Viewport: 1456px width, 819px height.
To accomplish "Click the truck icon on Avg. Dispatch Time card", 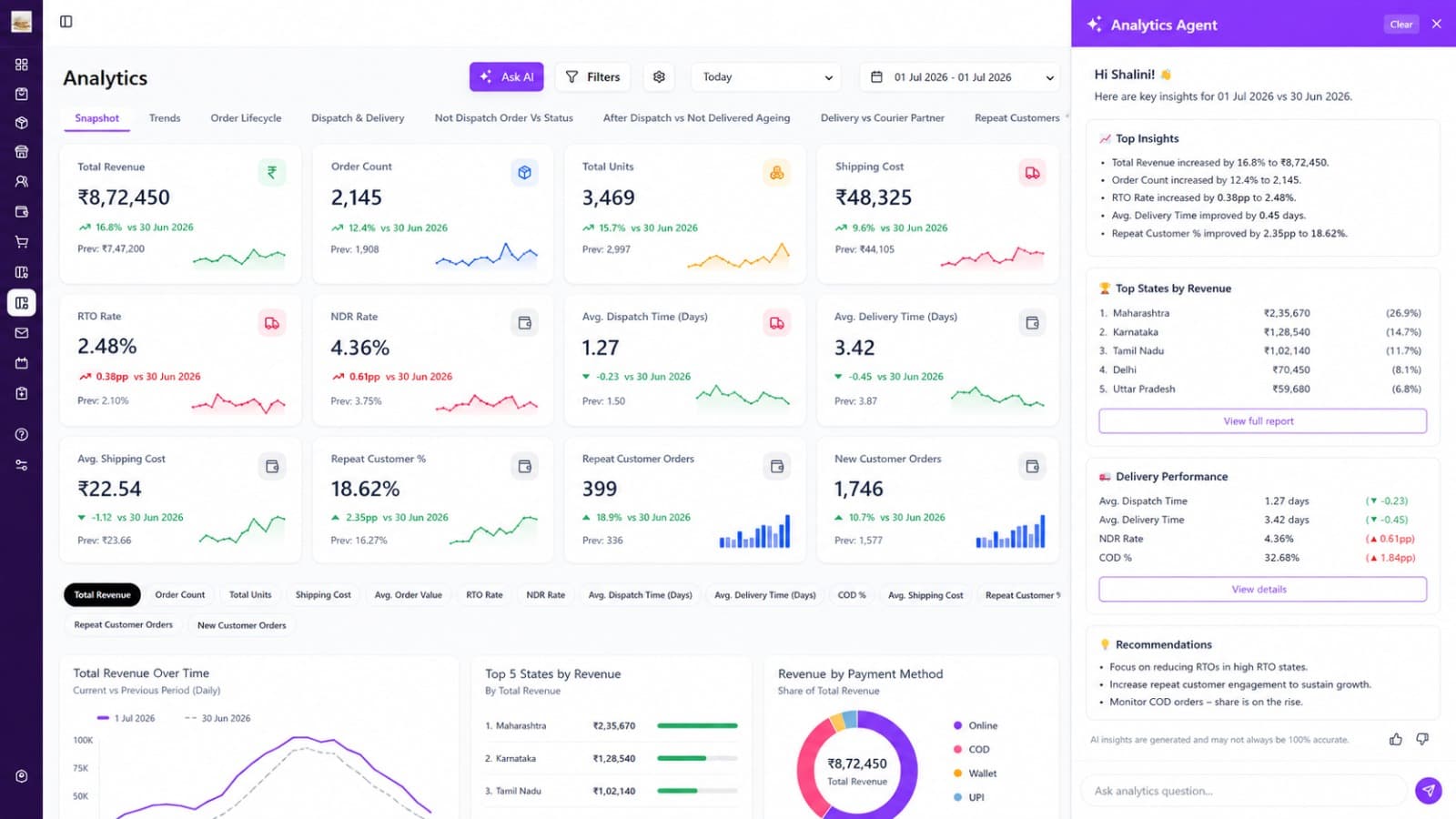I will (777, 323).
